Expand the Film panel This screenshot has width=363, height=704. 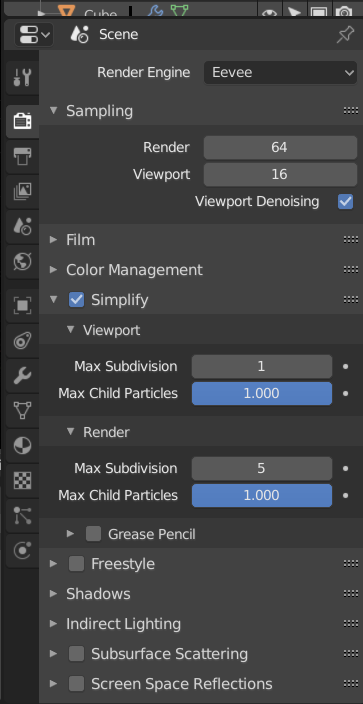pyautogui.click(x=54, y=240)
